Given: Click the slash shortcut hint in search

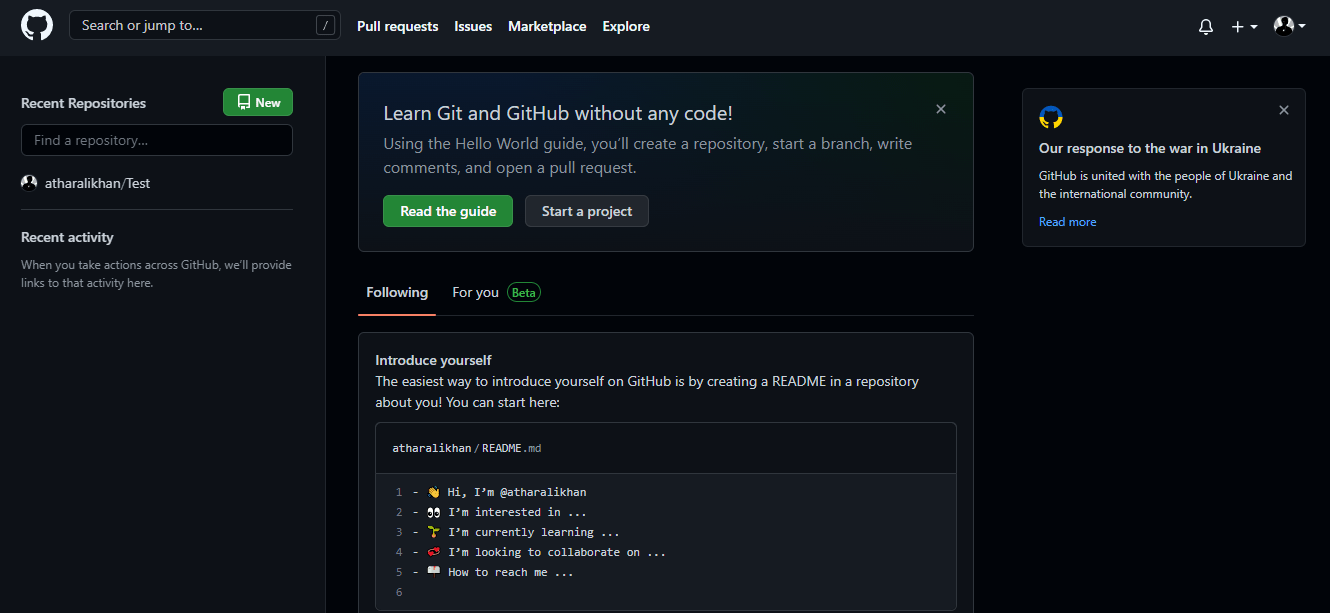Looking at the screenshot, I should coord(325,26).
